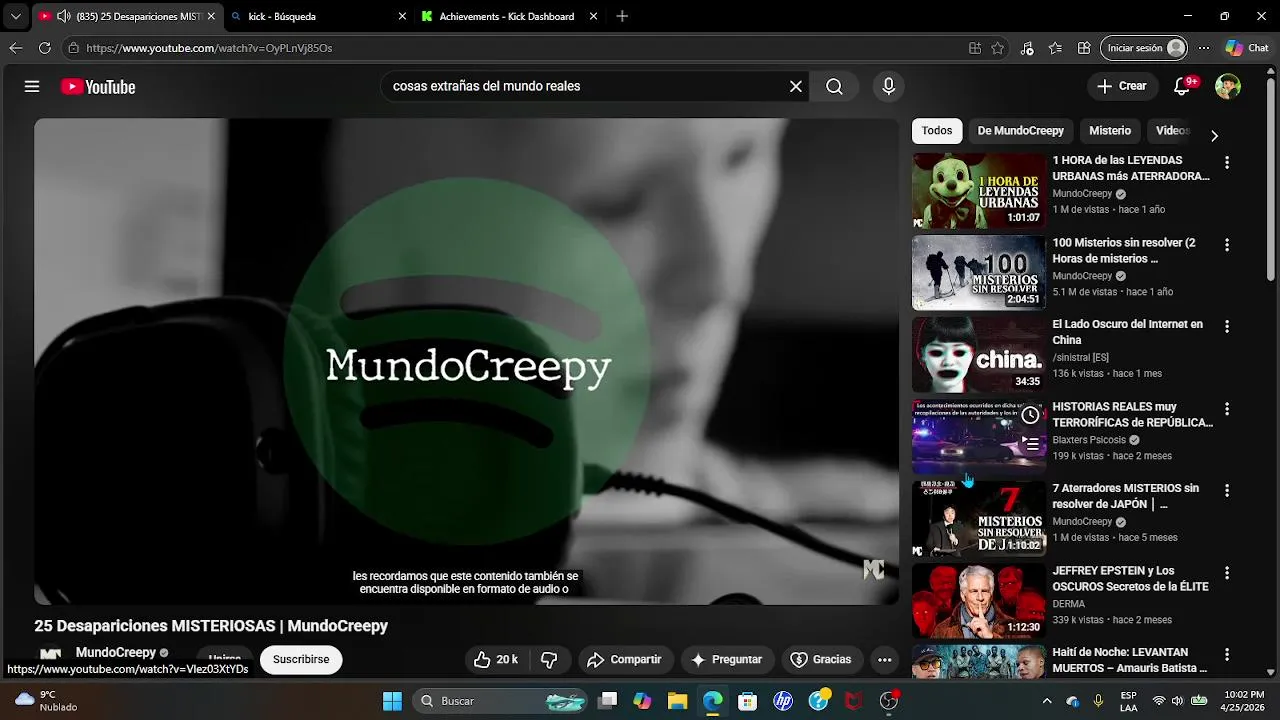Close the YouTube browser tab

click(x=211, y=16)
